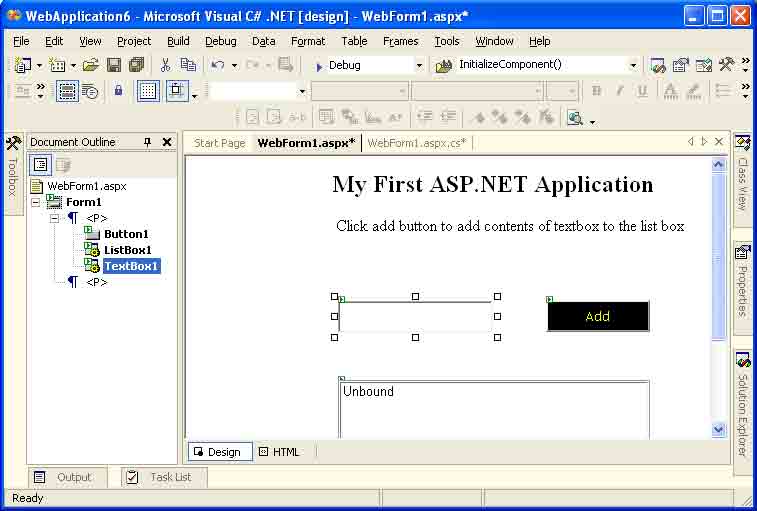Start debugging with the blue play arrow
Screen dimensions: 757x511
tap(319, 66)
